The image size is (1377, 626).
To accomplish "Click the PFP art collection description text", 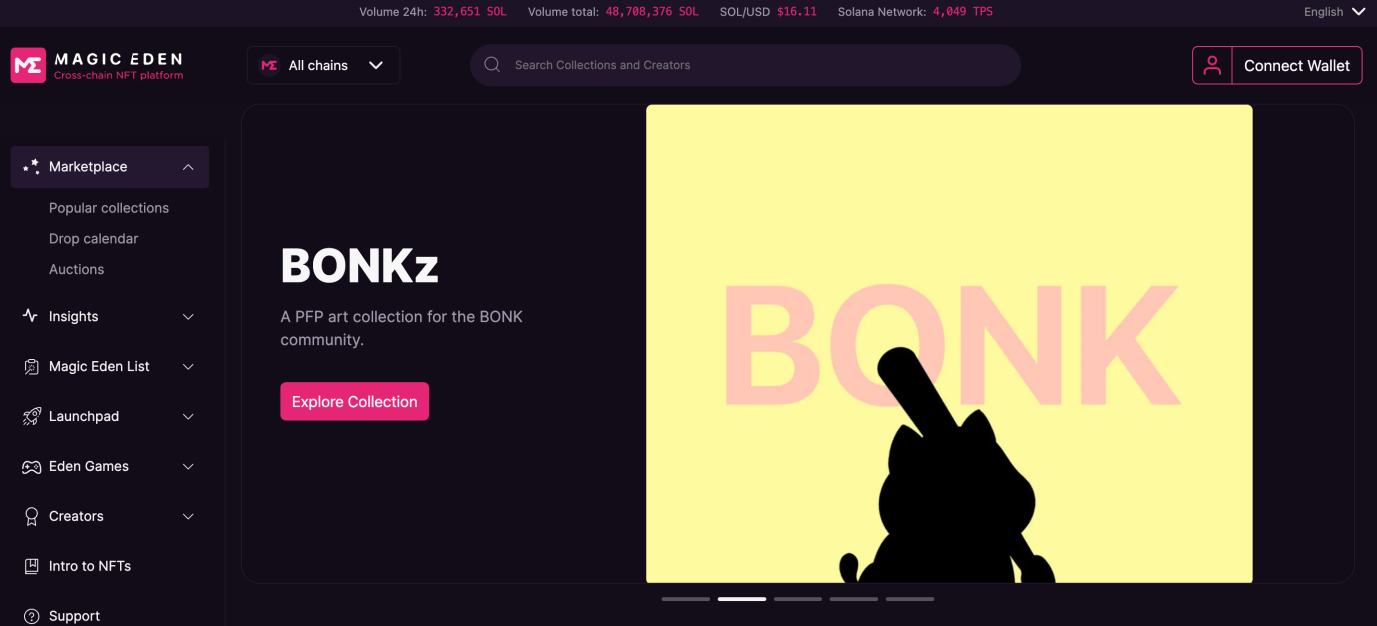I will tap(402, 328).
